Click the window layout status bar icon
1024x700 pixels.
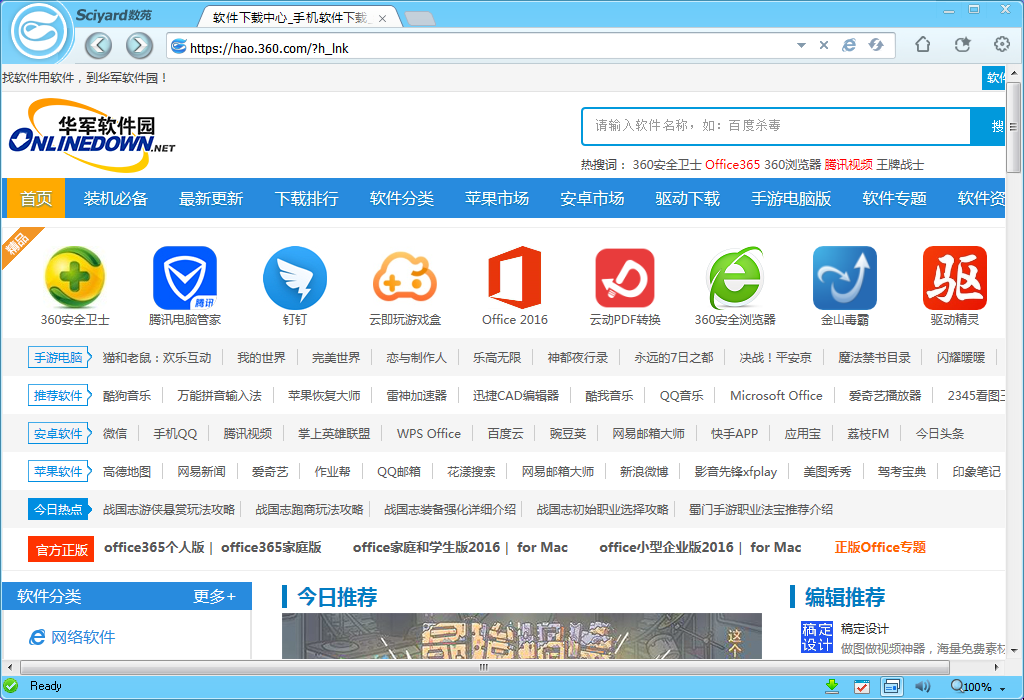891,686
